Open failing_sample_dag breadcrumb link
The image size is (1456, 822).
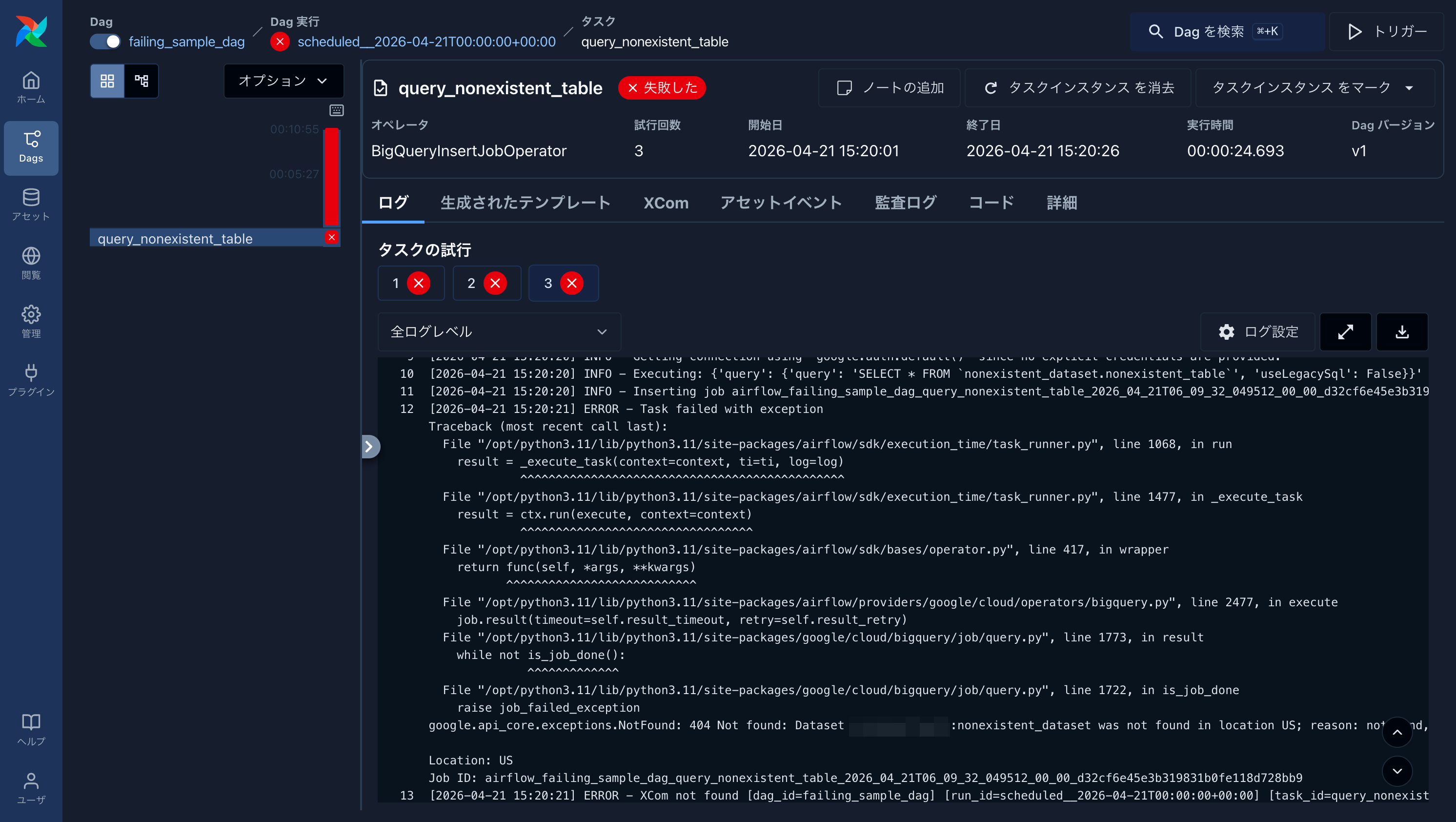point(186,41)
